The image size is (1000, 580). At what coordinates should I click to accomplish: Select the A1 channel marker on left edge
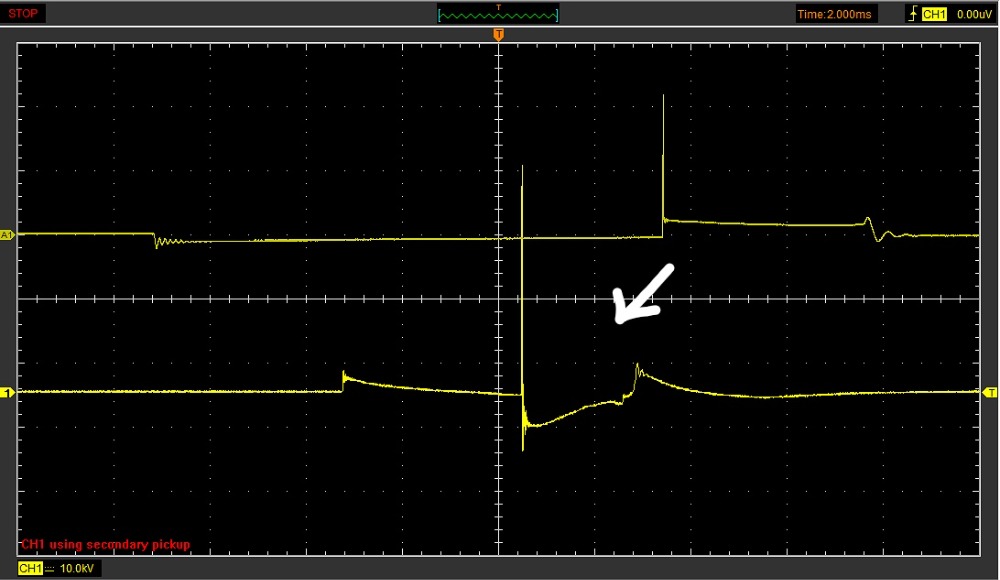click(x=6, y=234)
